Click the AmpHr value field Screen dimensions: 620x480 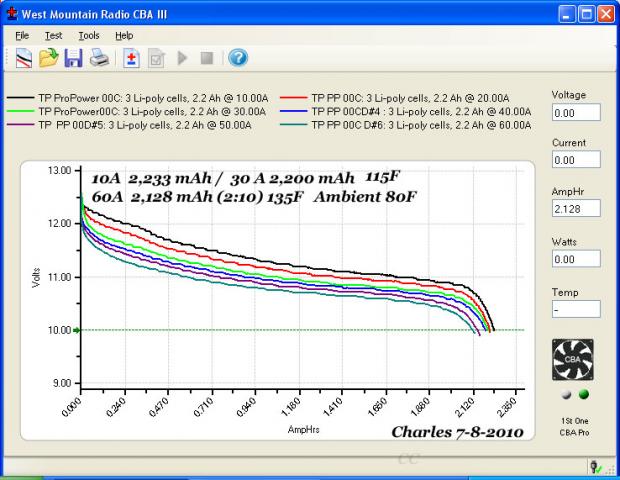(x=575, y=209)
